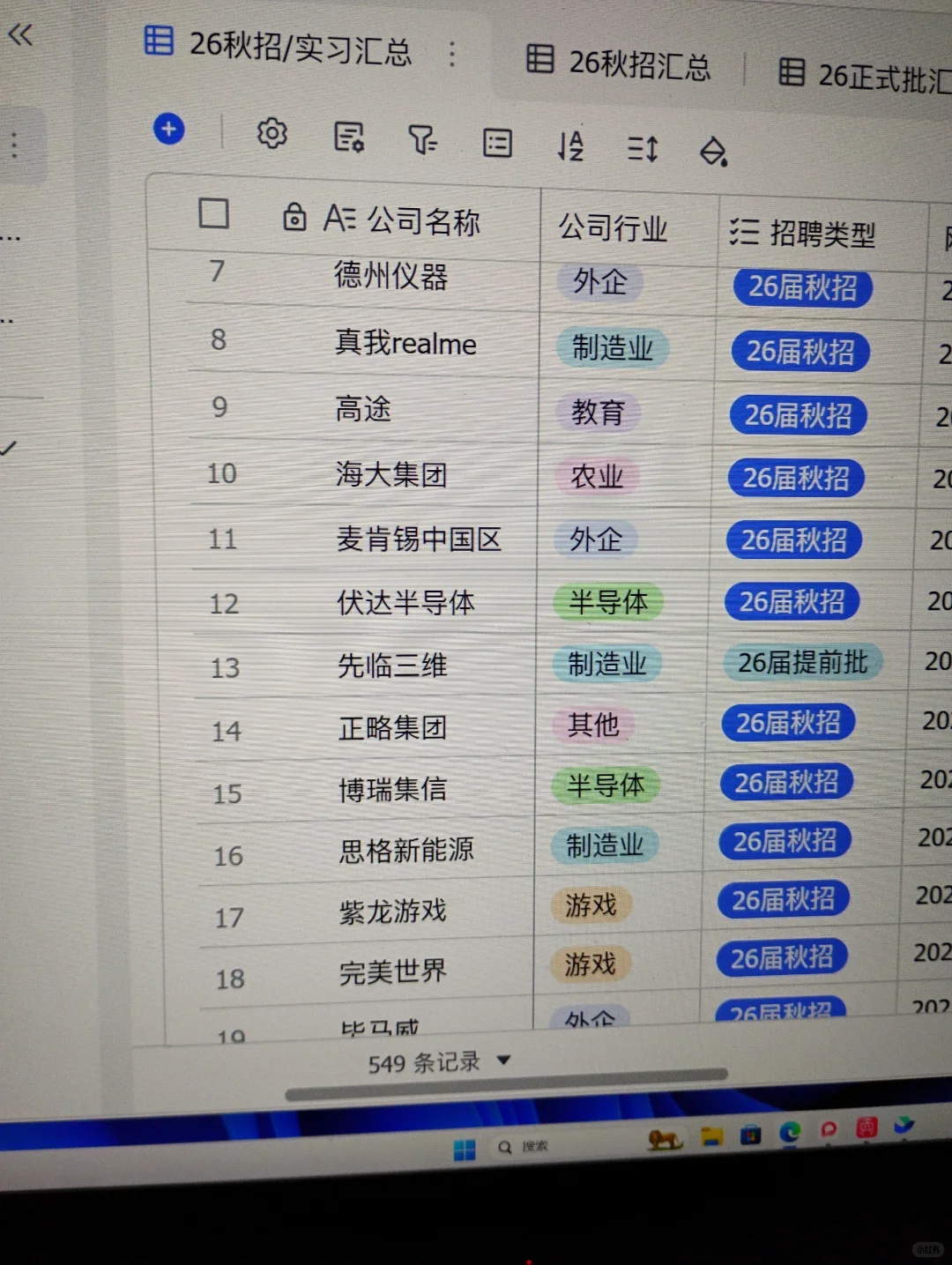Switch to 26正式批 tab
Screen dimensions: 952x1265
coord(864,76)
